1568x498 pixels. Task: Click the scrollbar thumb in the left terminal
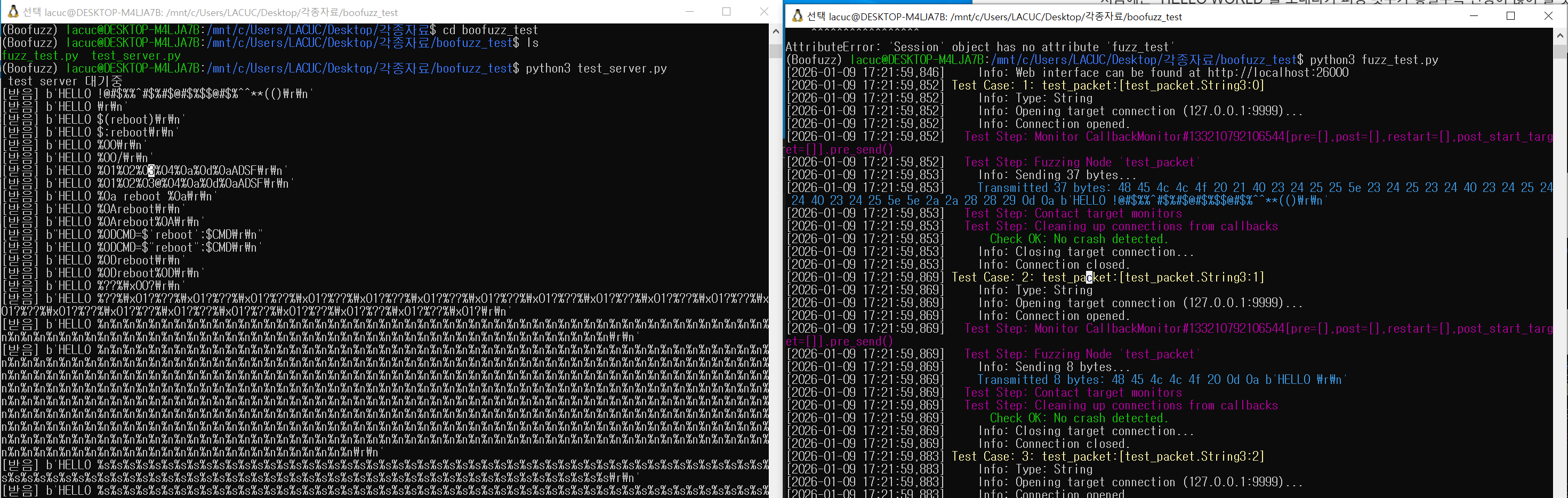(x=776, y=51)
